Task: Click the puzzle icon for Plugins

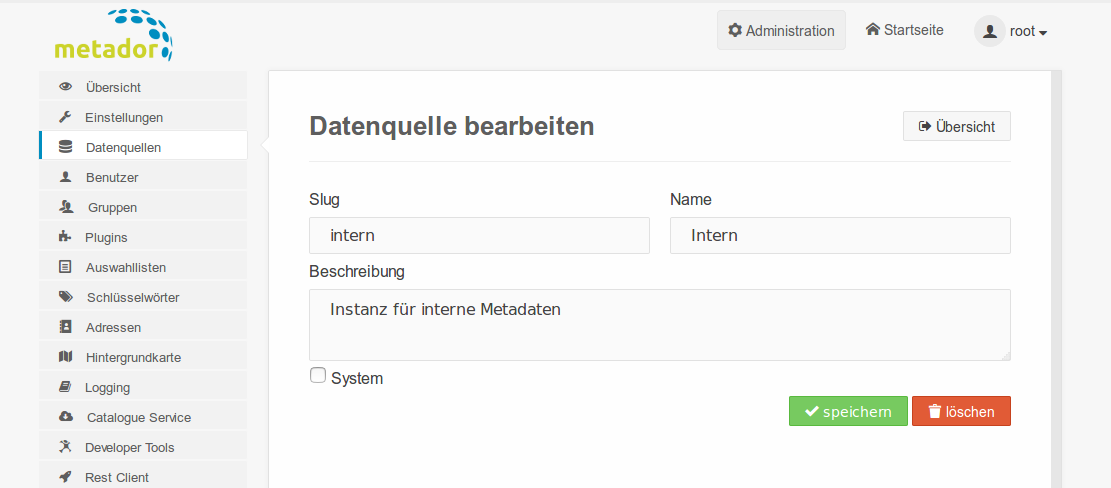Action: pos(65,237)
